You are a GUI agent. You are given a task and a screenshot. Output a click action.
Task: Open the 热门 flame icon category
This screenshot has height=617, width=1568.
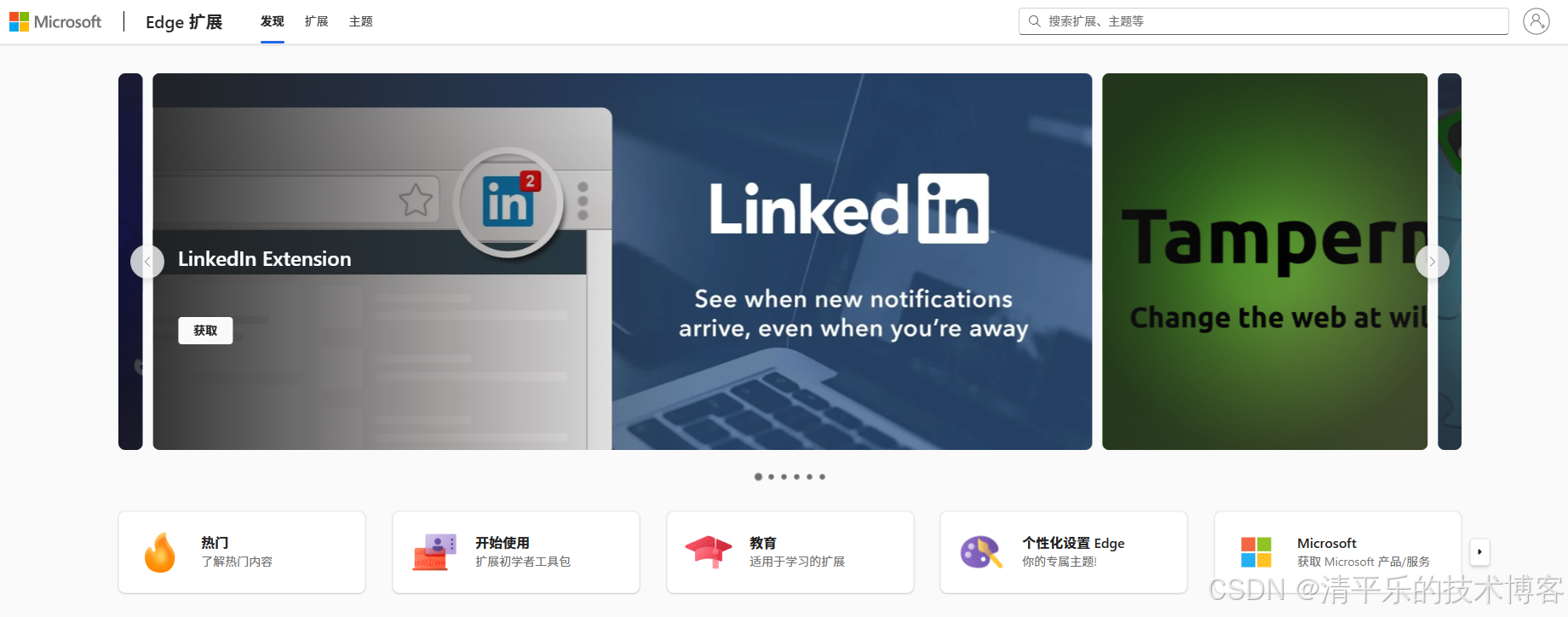point(159,552)
